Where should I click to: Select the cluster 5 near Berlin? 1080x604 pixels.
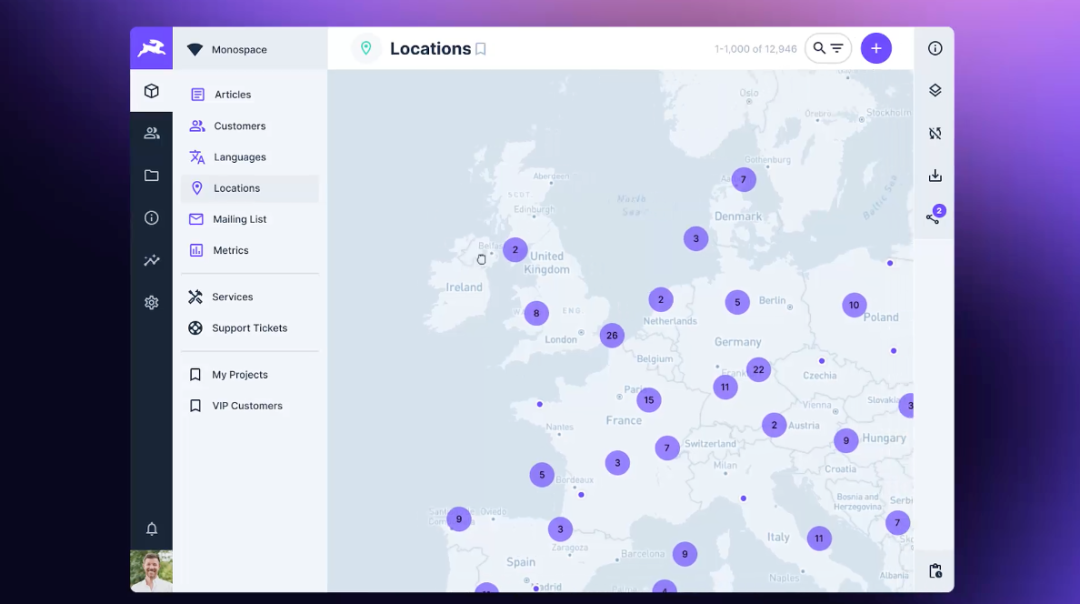(737, 302)
